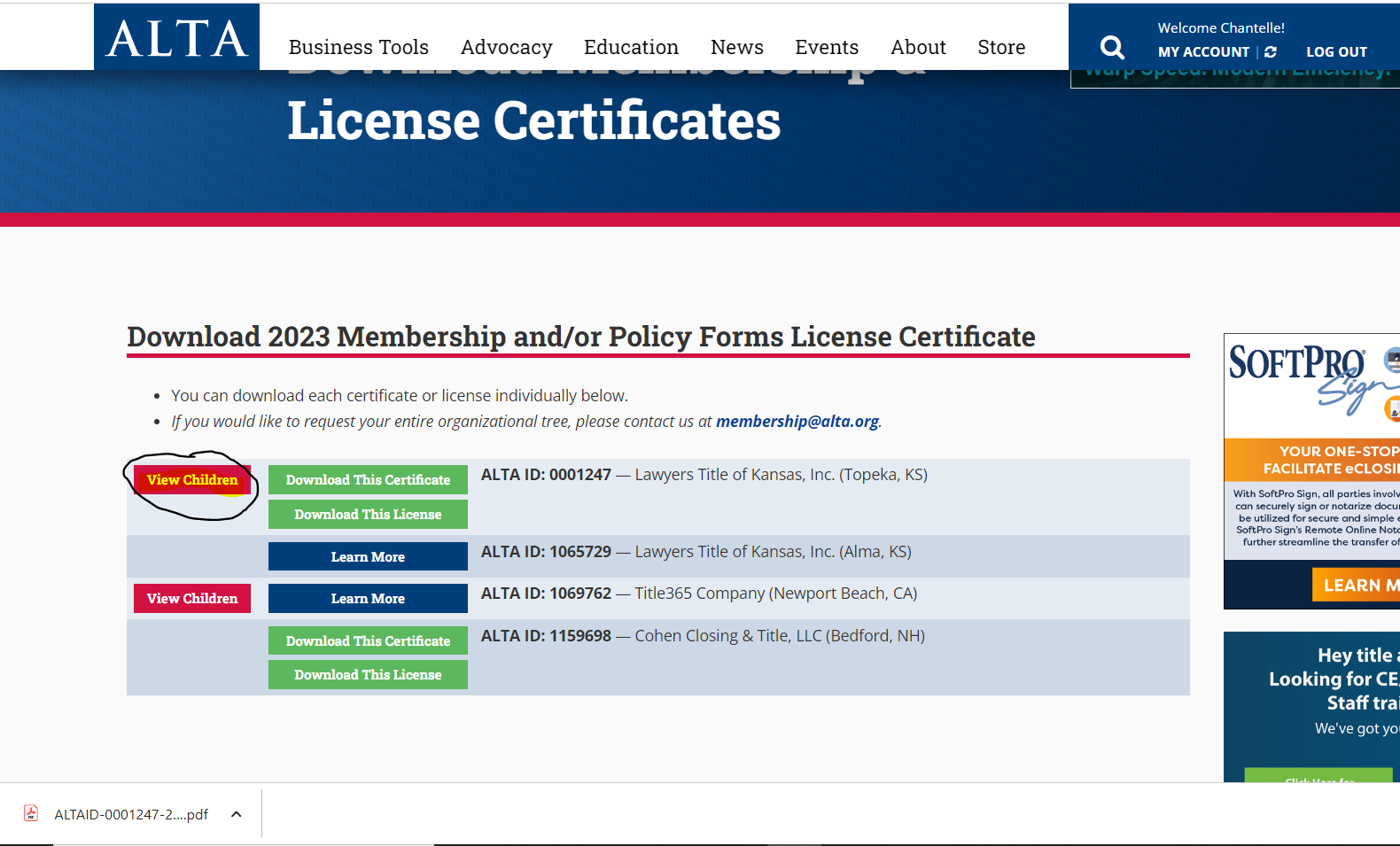This screenshot has width=1400, height=846.
Task: View Children for Title365 Company
Action: [x=192, y=599]
